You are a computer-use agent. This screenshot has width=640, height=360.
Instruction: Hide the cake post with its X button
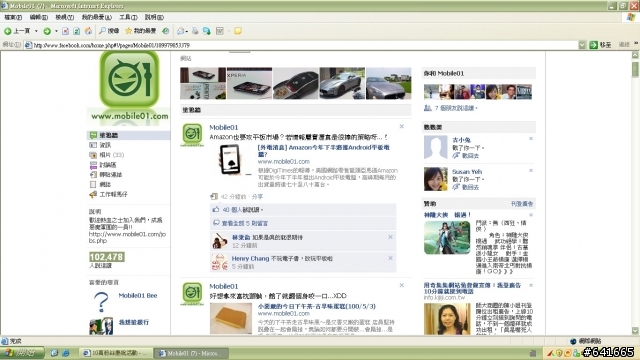coord(402,285)
